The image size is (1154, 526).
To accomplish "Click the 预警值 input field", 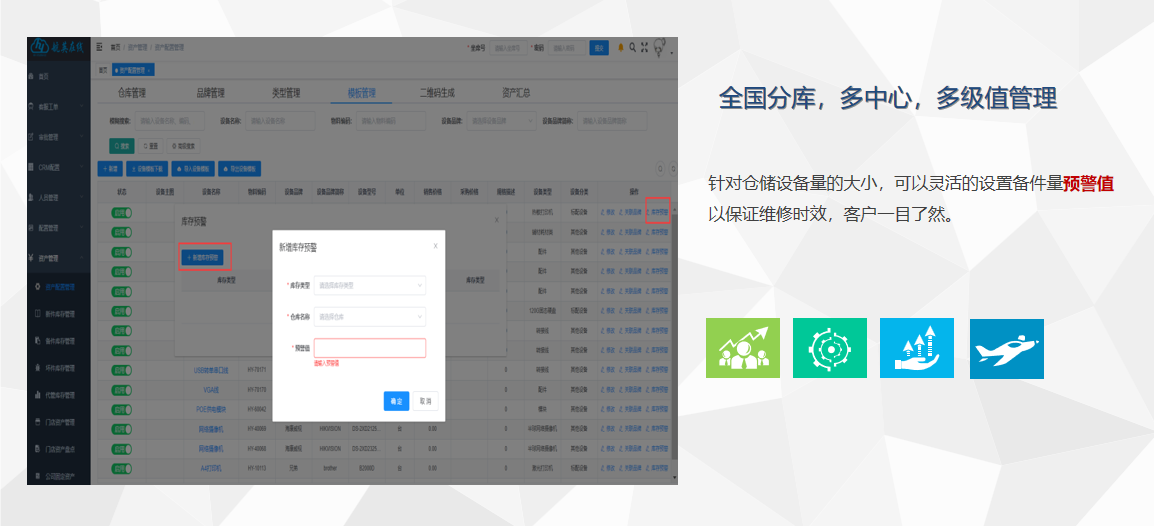I will (x=370, y=348).
